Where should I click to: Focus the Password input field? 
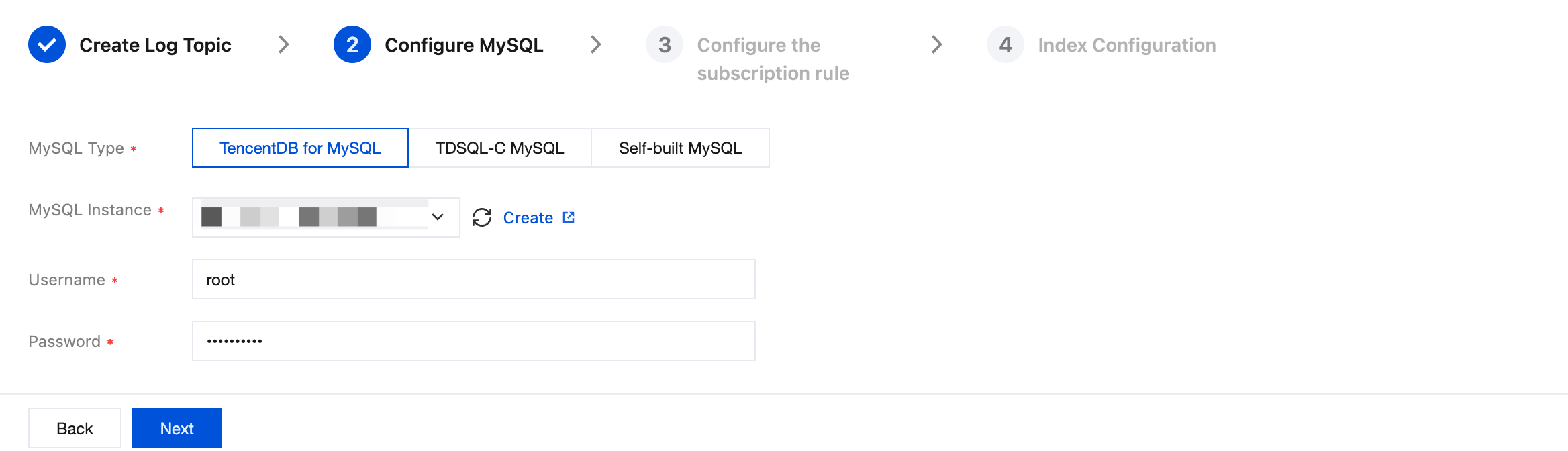pyautogui.click(x=473, y=341)
